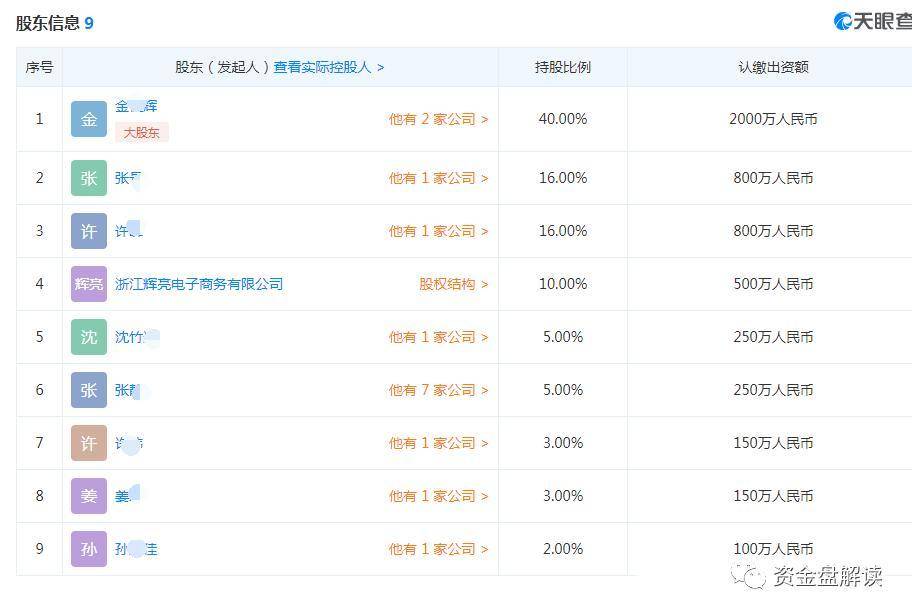
Task: Select 5.00% cell in row 5 沈
Action: point(562,337)
